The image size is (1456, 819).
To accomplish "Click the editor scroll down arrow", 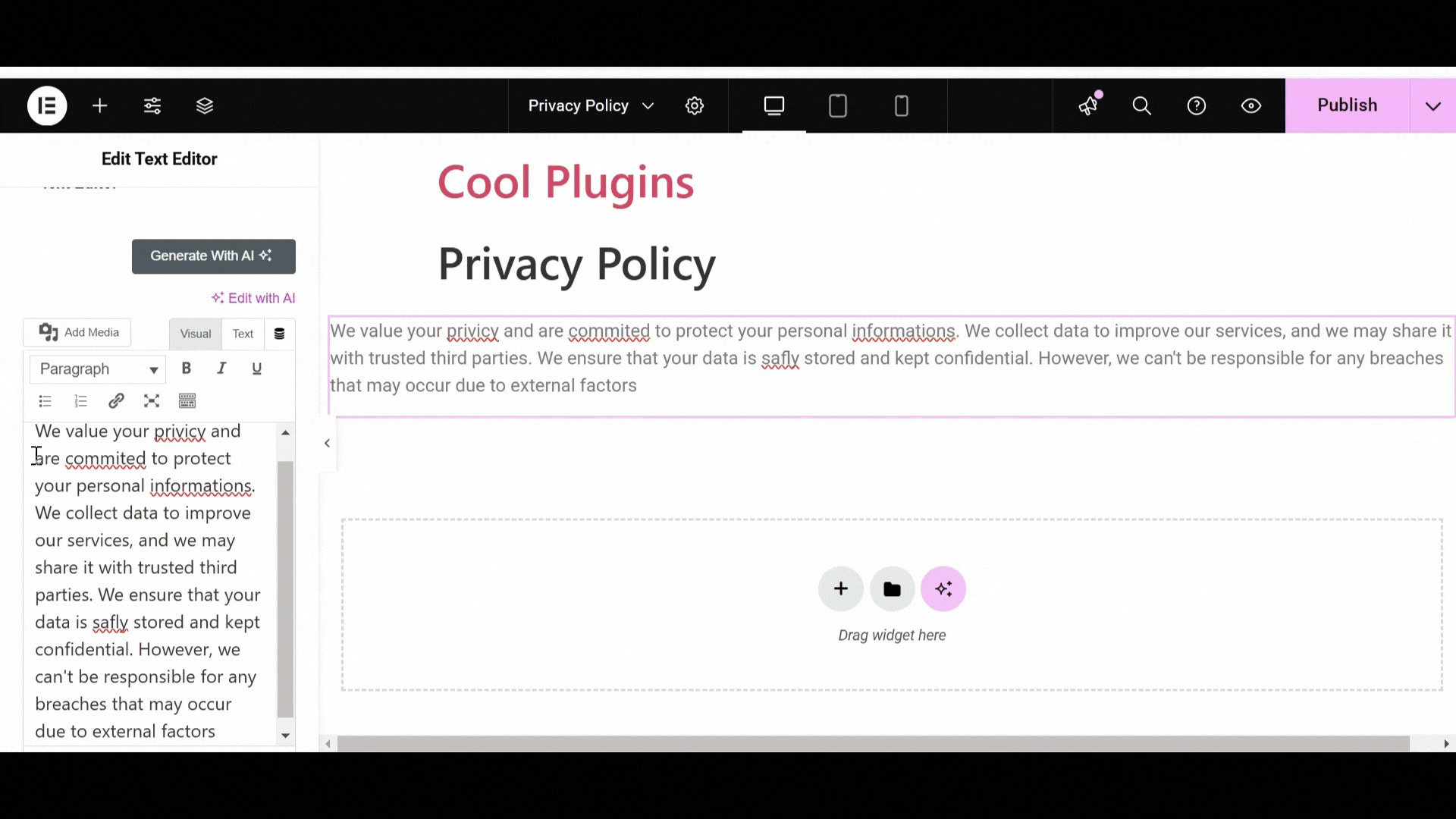I will click(285, 736).
